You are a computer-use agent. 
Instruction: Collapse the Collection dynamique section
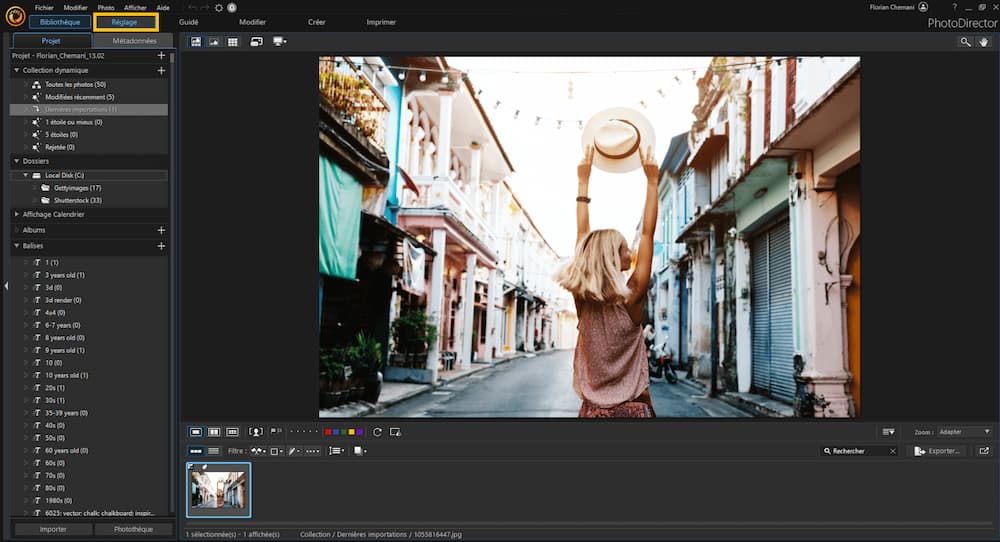pyautogui.click(x=17, y=70)
